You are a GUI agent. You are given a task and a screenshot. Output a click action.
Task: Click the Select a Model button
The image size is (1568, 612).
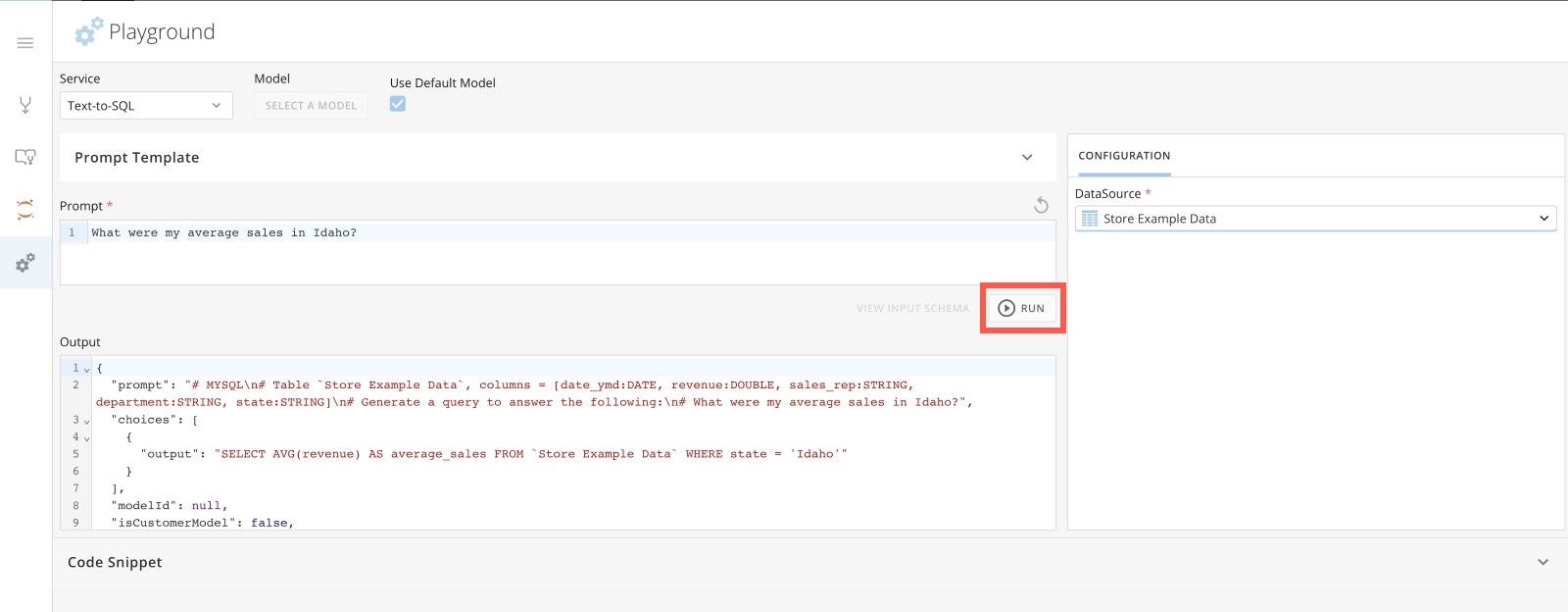coord(311,106)
